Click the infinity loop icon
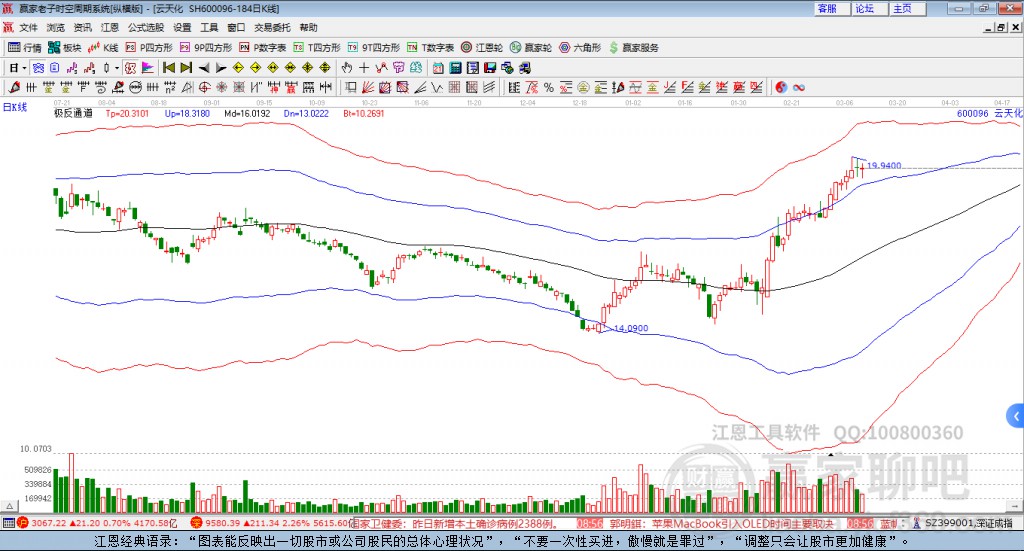Image resolution: width=1024 pixels, height=551 pixels. click(x=799, y=87)
